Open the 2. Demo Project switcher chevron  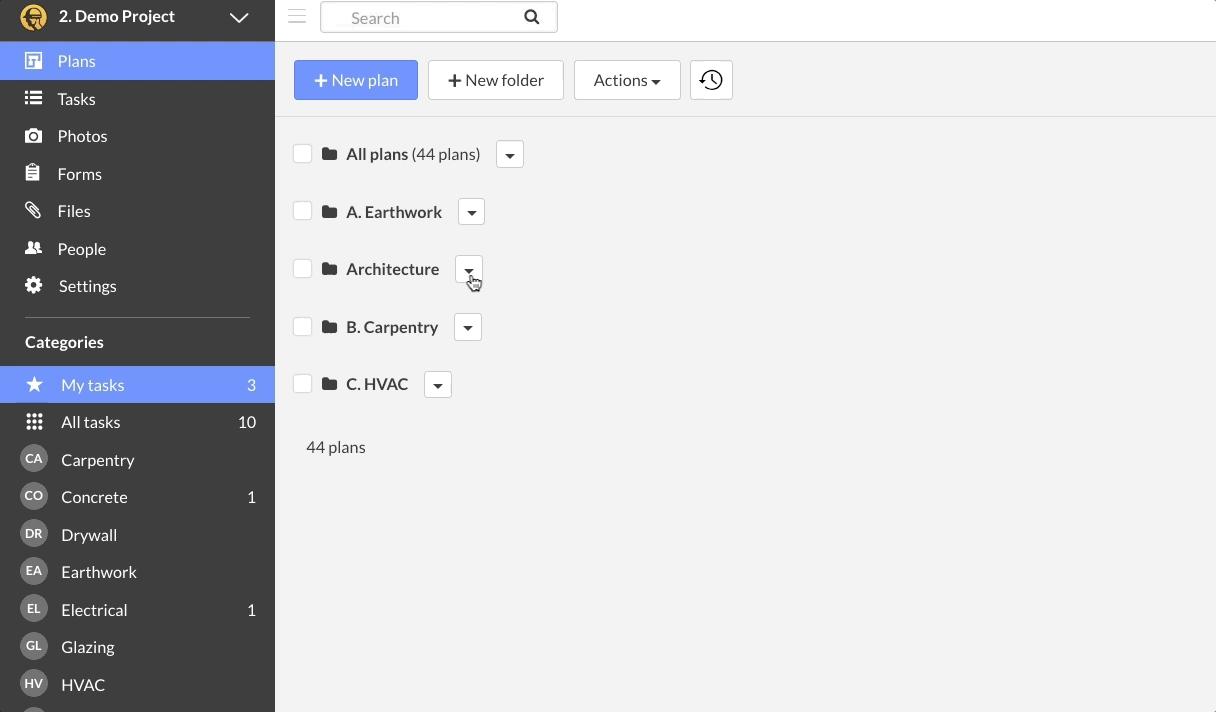click(x=239, y=17)
